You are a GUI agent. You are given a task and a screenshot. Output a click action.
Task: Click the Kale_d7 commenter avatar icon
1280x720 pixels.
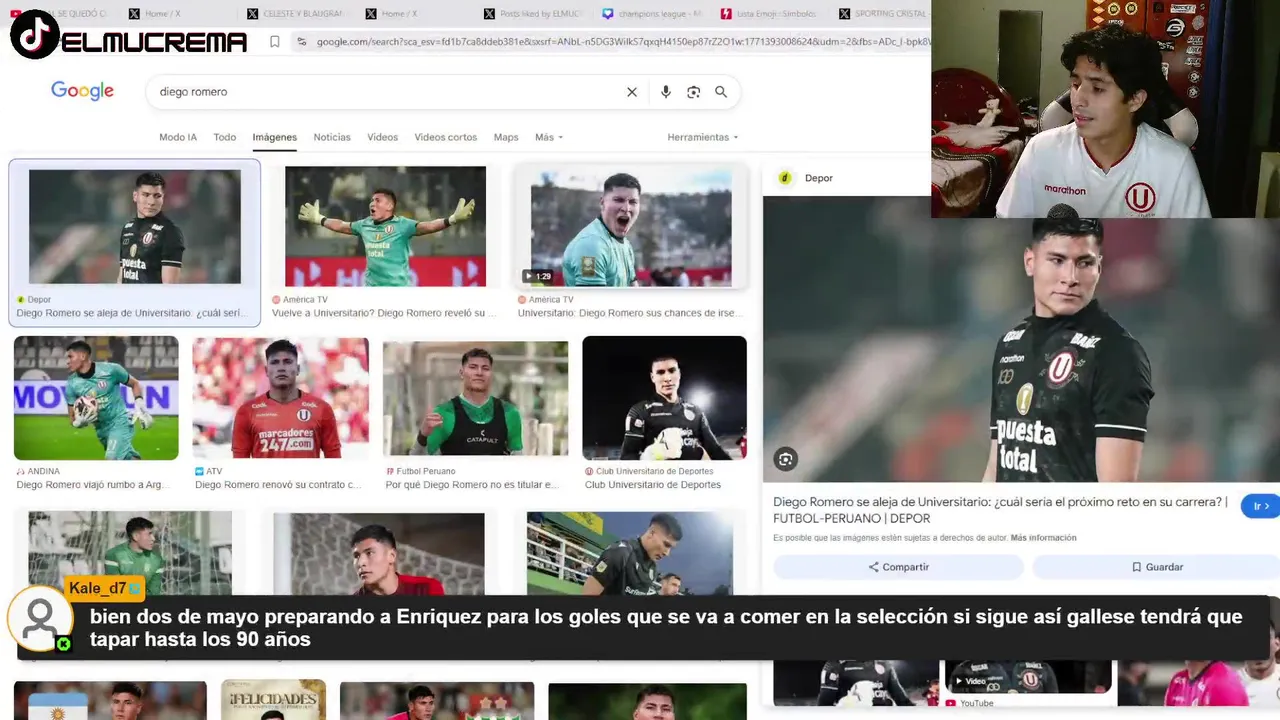pyautogui.click(x=40, y=620)
